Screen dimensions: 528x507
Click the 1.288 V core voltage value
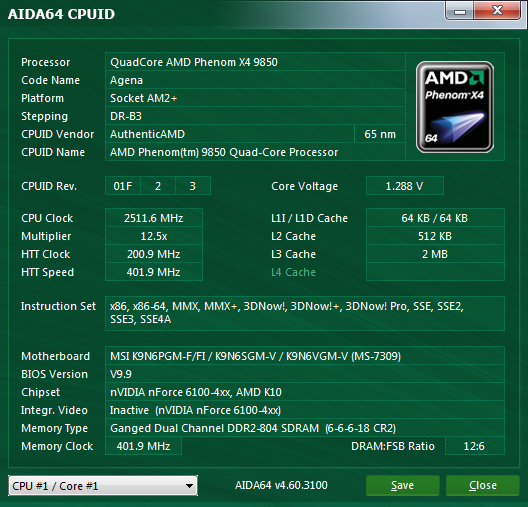click(x=404, y=186)
